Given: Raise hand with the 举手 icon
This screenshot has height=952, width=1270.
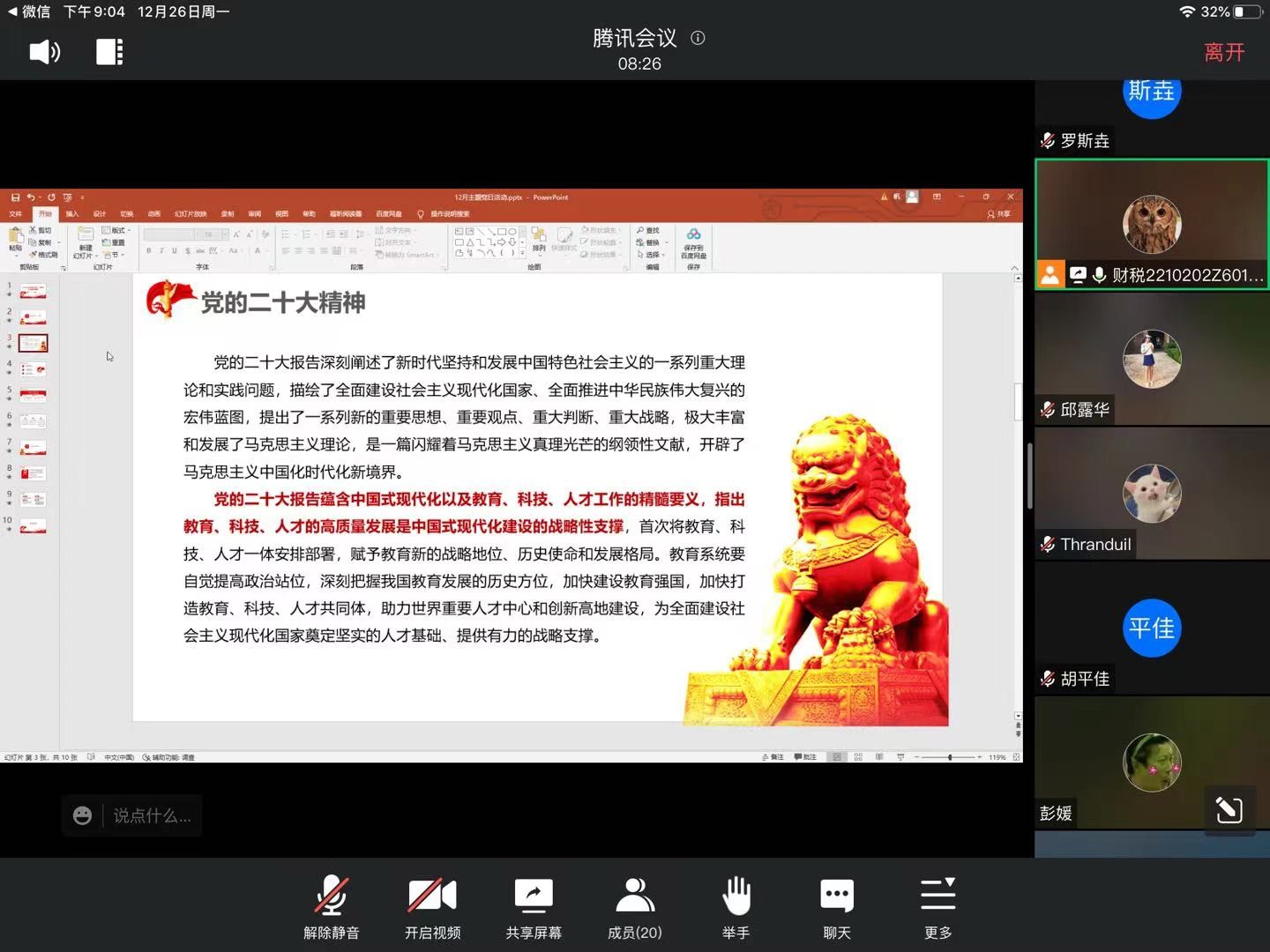Looking at the screenshot, I should [736, 908].
